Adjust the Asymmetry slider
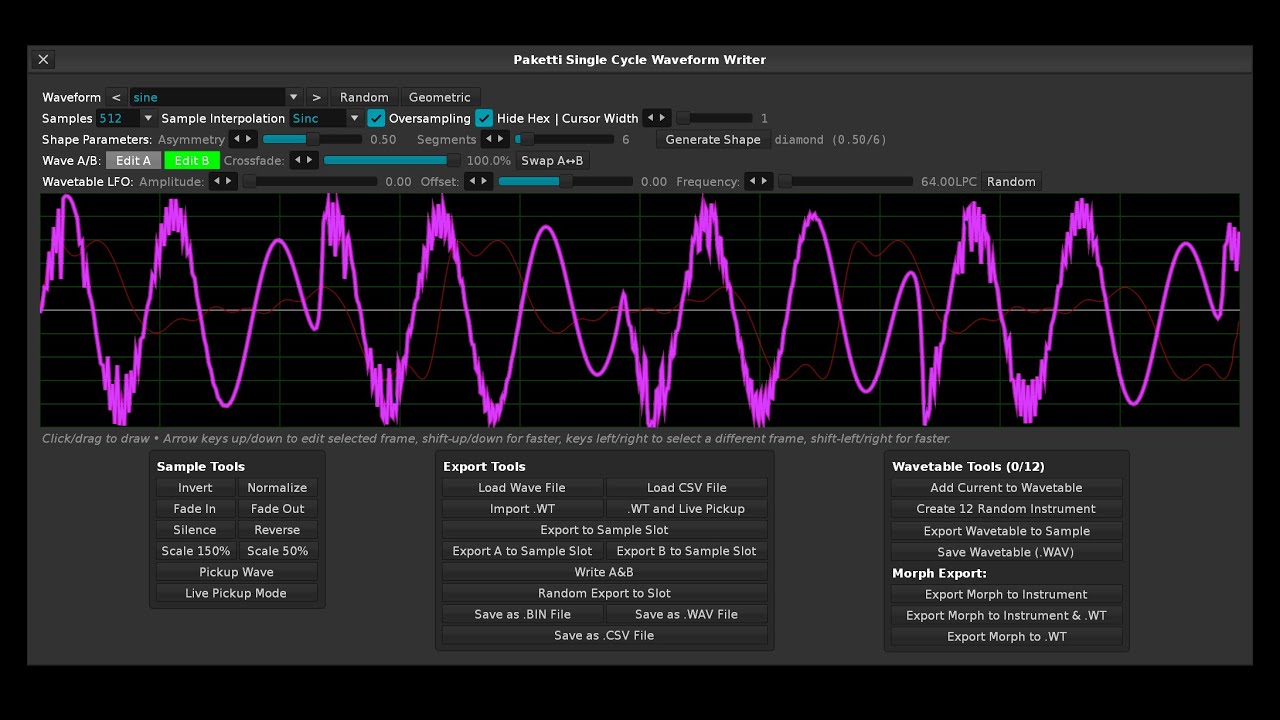Viewport: 1280px width, 720px height. coord(313,139)
